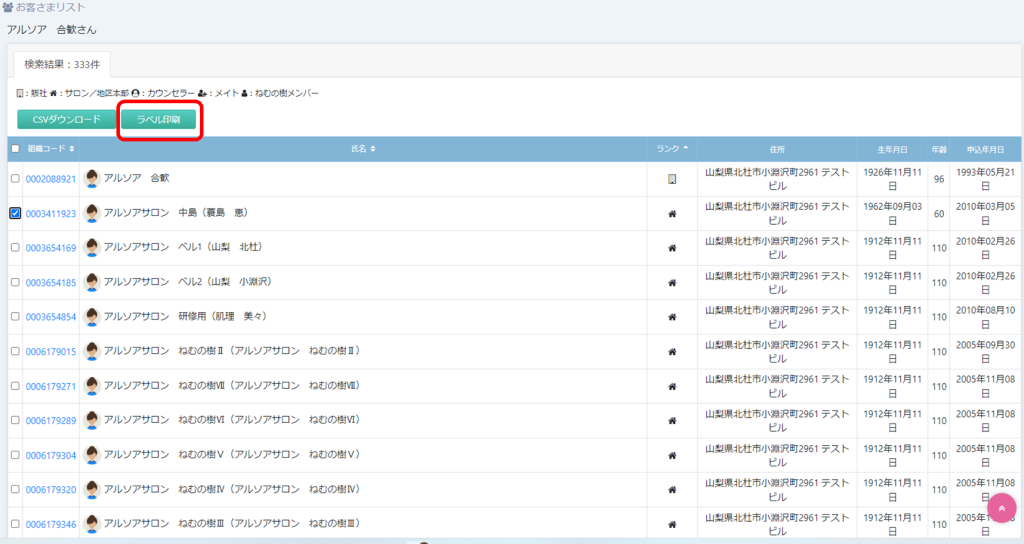Sort by ランク column header
The image size is (1024, 544).
pyautogui.click(x=672, y=149)
